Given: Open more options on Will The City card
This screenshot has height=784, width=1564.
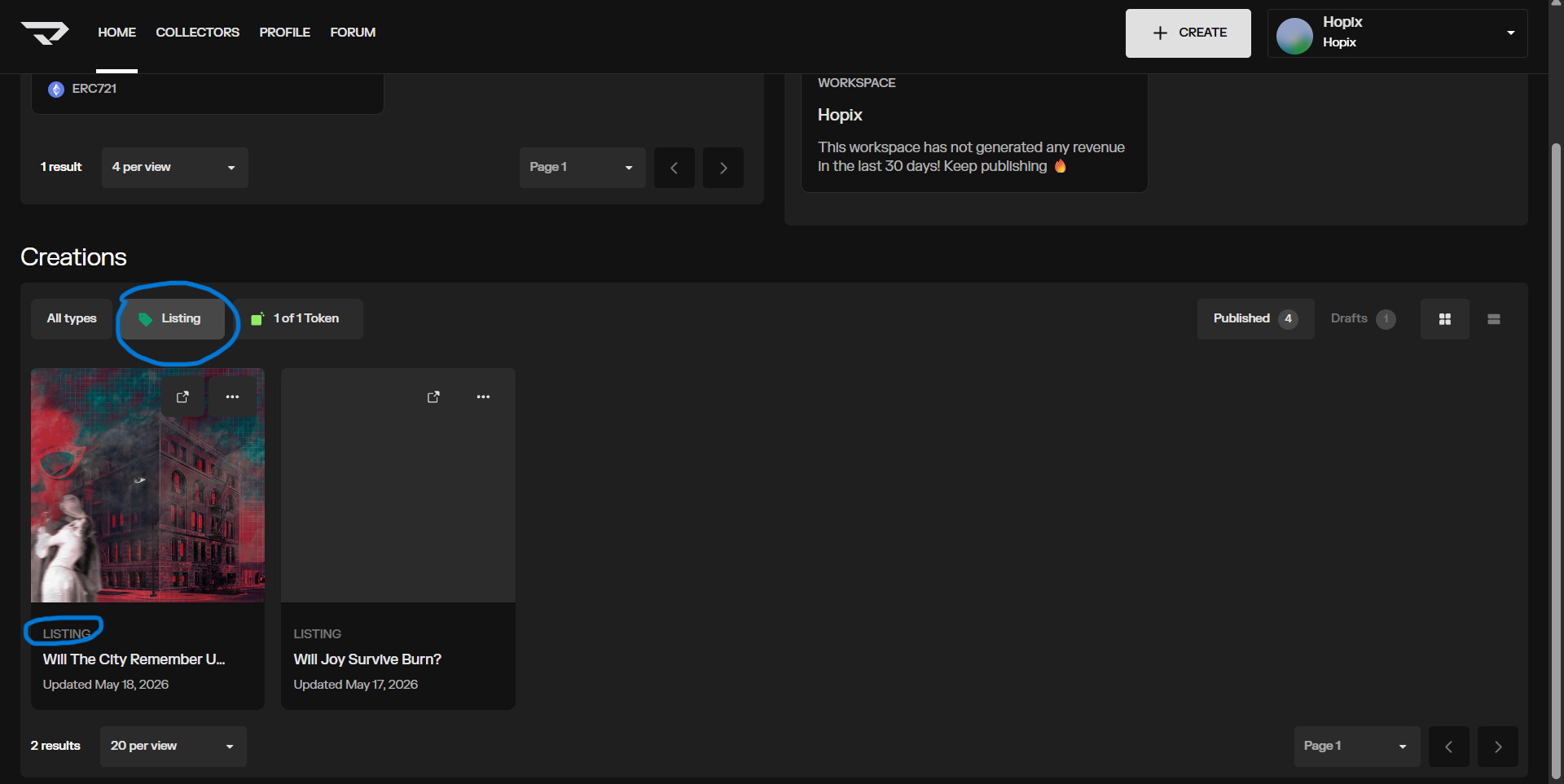Looking at the screenshot, I should [x=232, y=396].
